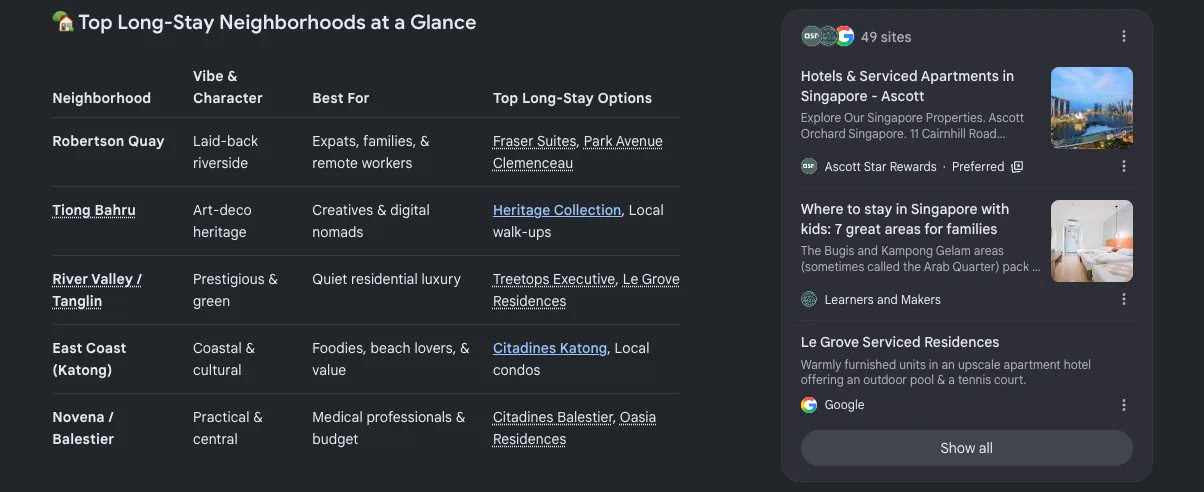This screenshot has width=1204, height=492.
Task: Open the Citadines Katong link
Action: (550, 348)
